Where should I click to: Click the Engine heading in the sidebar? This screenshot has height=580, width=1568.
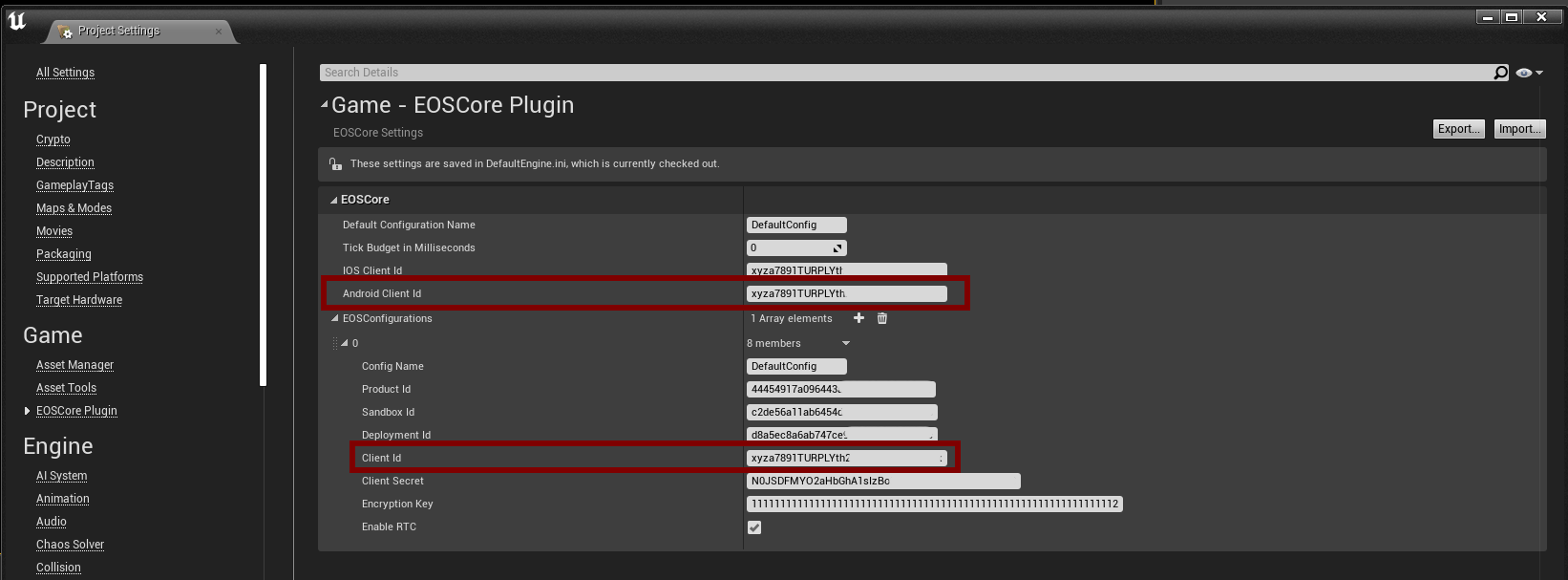coord(58,446)
